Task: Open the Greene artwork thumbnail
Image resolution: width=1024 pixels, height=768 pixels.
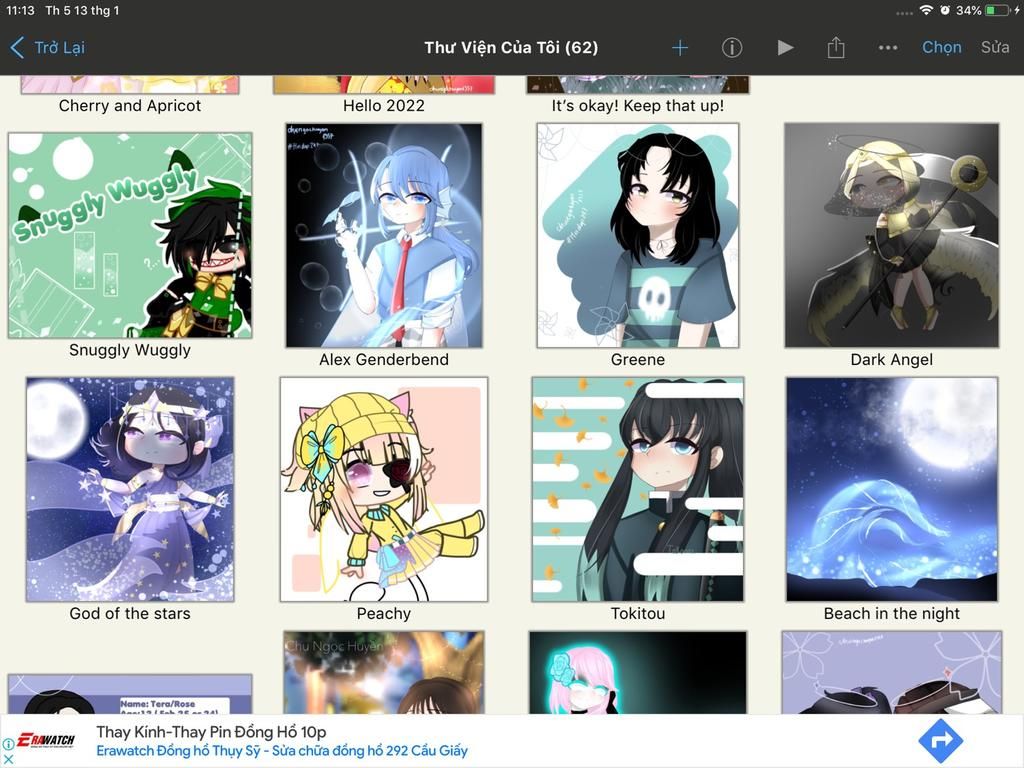Action: click(637, 235)
